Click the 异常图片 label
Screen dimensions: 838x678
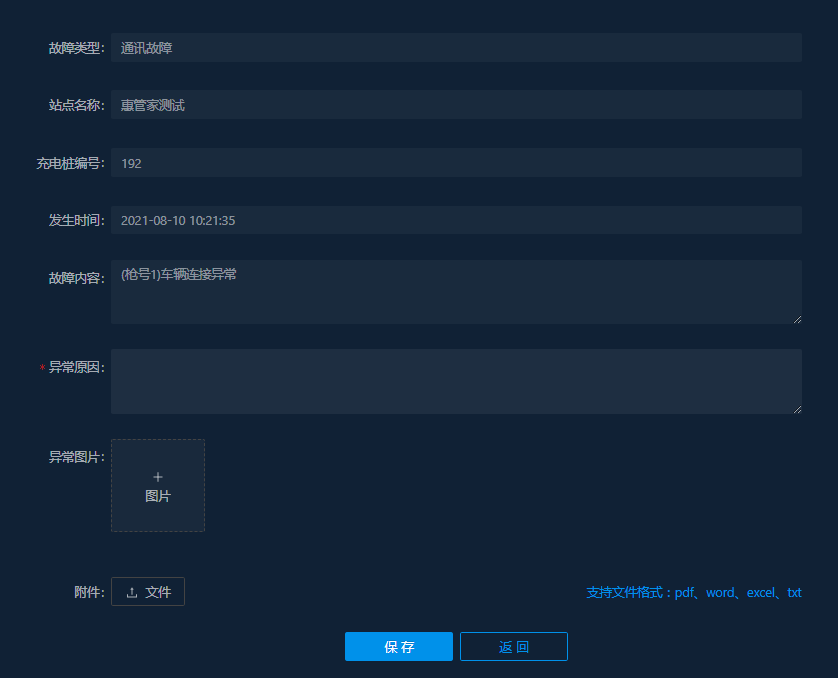tap(76, 457)
